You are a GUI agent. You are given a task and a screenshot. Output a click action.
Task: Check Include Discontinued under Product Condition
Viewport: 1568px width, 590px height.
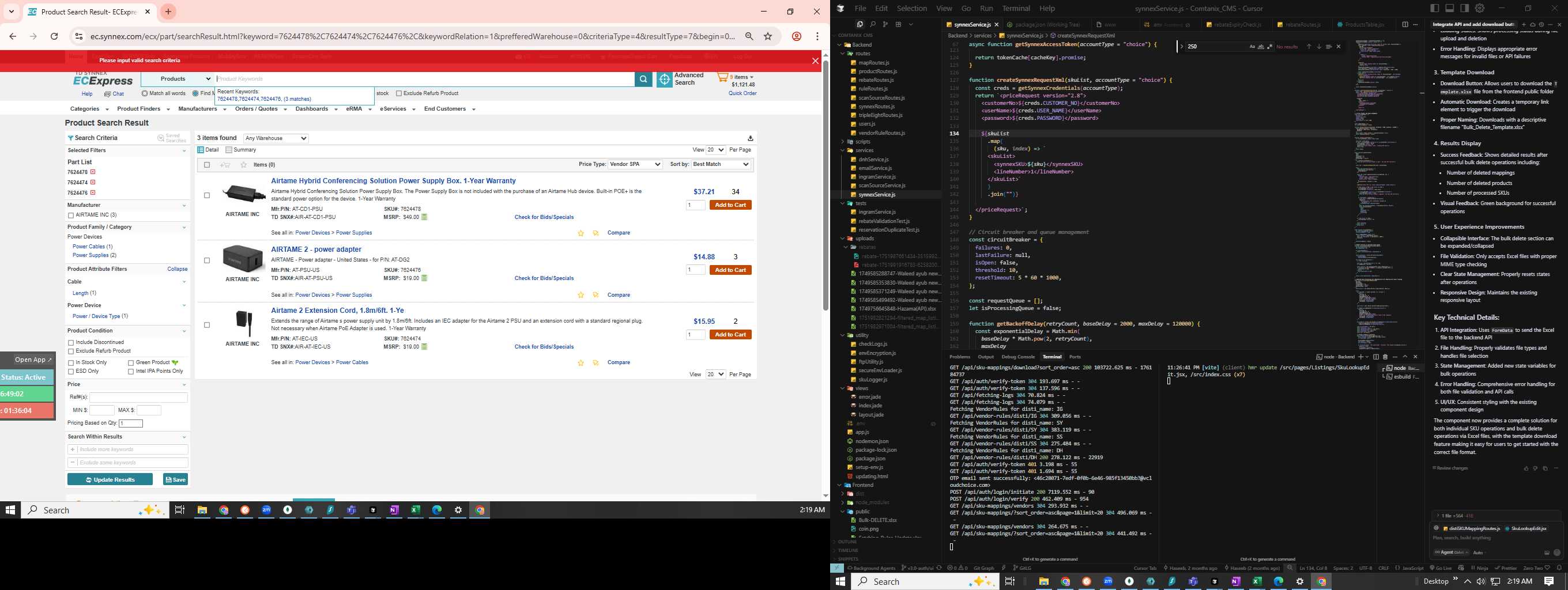click(70, 343)
